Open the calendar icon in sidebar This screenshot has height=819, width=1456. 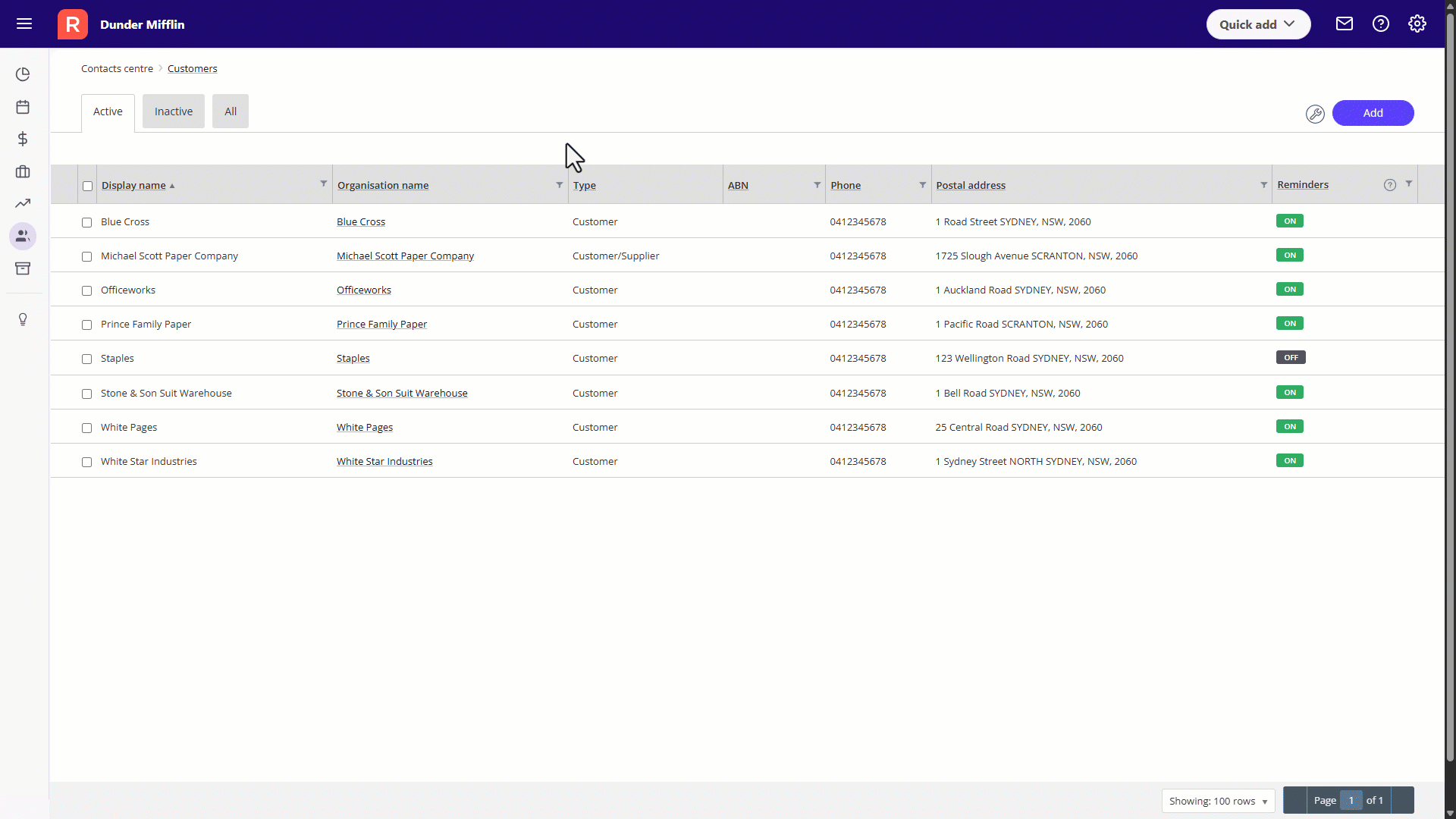(23, 107)
